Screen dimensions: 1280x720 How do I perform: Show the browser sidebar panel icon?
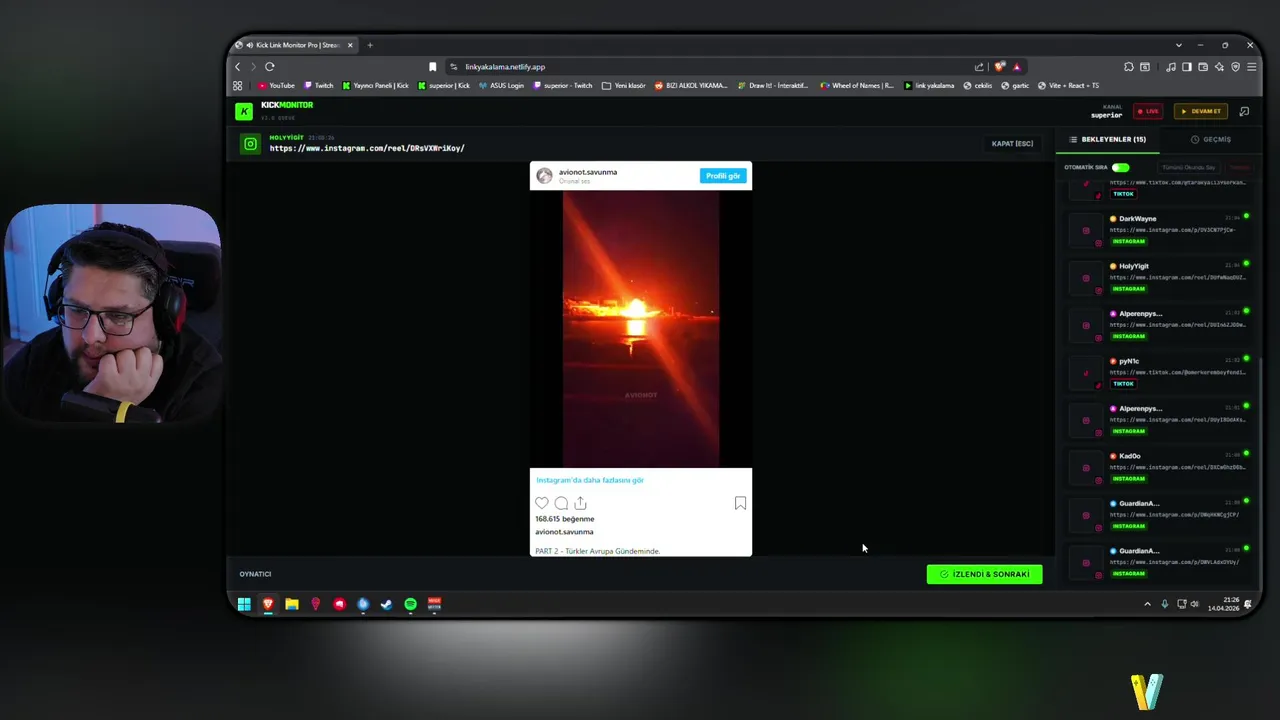pos(1187,67)
